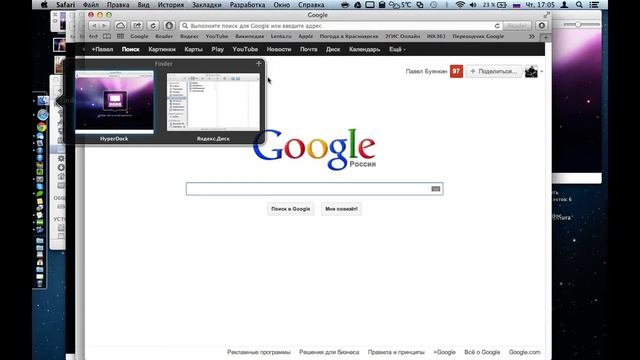Show all bookmarks book icon
640x360 pixels.
107,36
